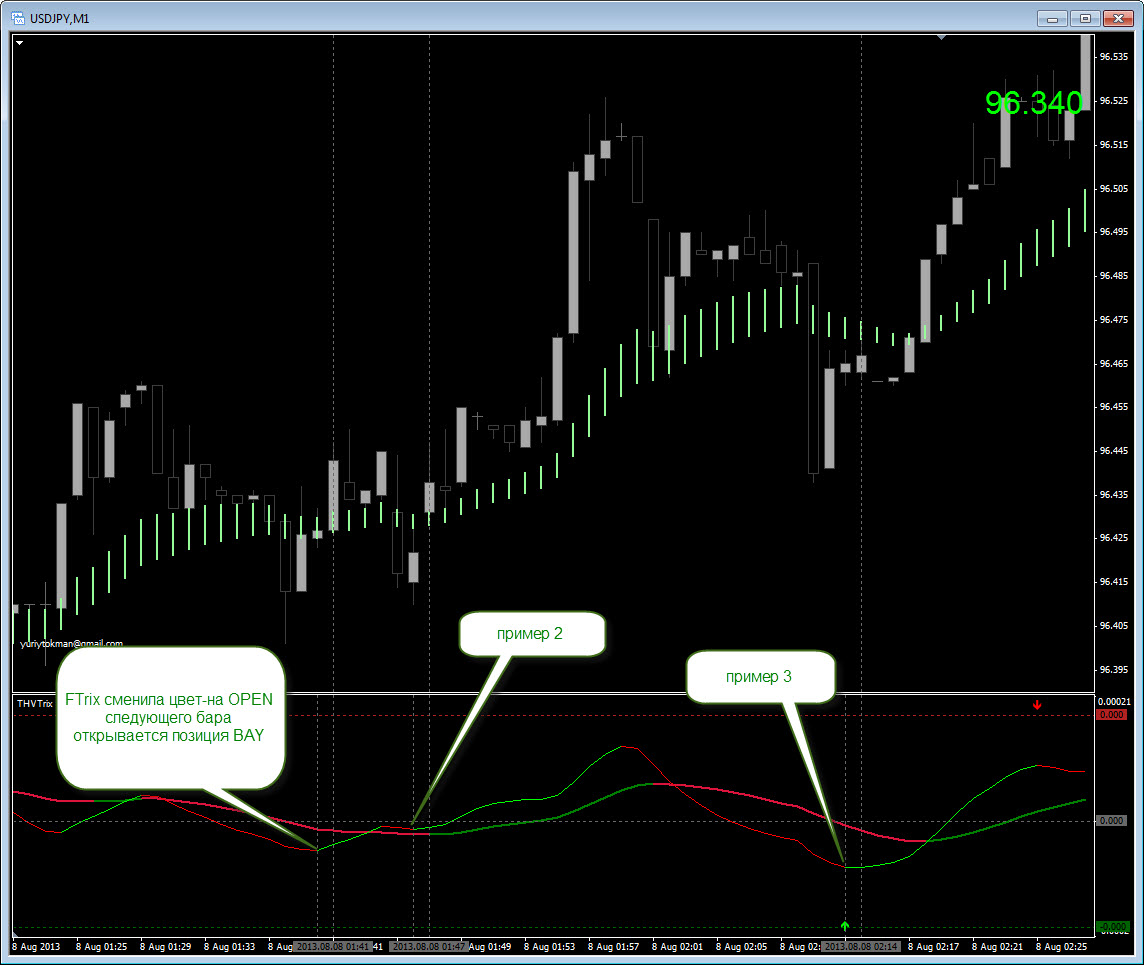Click the green -0.000 level tag
1144x965 pixels.
coord(1112,927)
